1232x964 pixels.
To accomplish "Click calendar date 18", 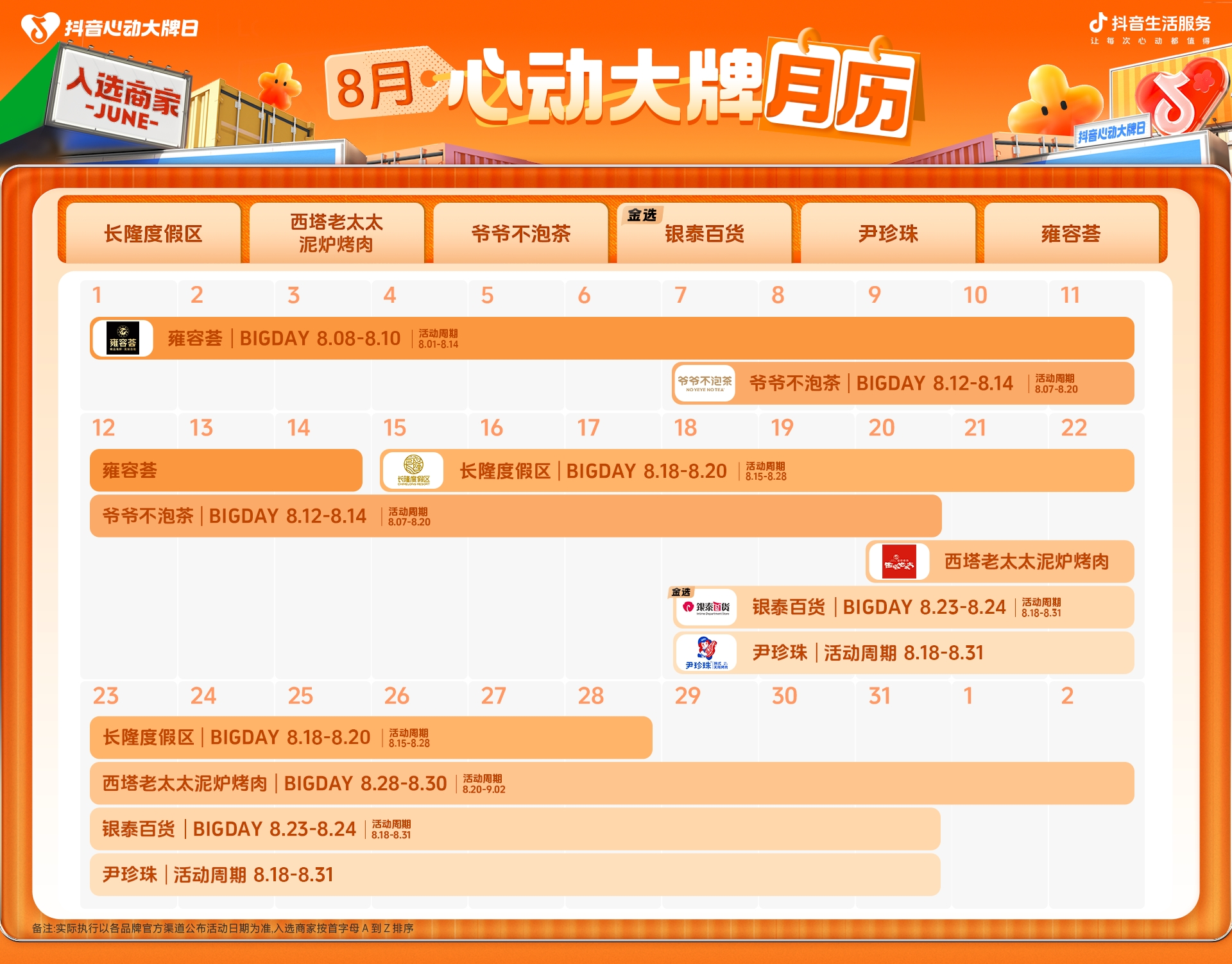I will (x=685, y=428).
